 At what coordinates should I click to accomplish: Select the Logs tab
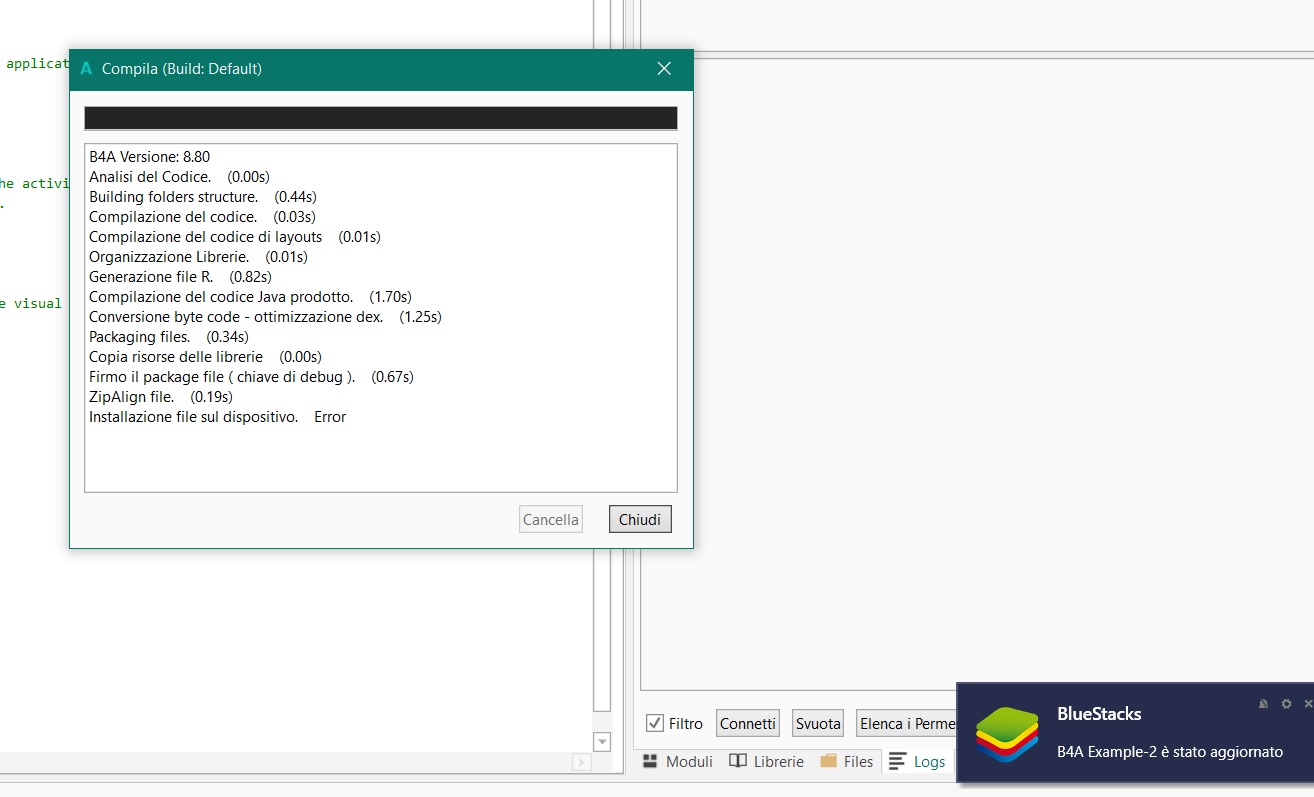tap(917, 762)
